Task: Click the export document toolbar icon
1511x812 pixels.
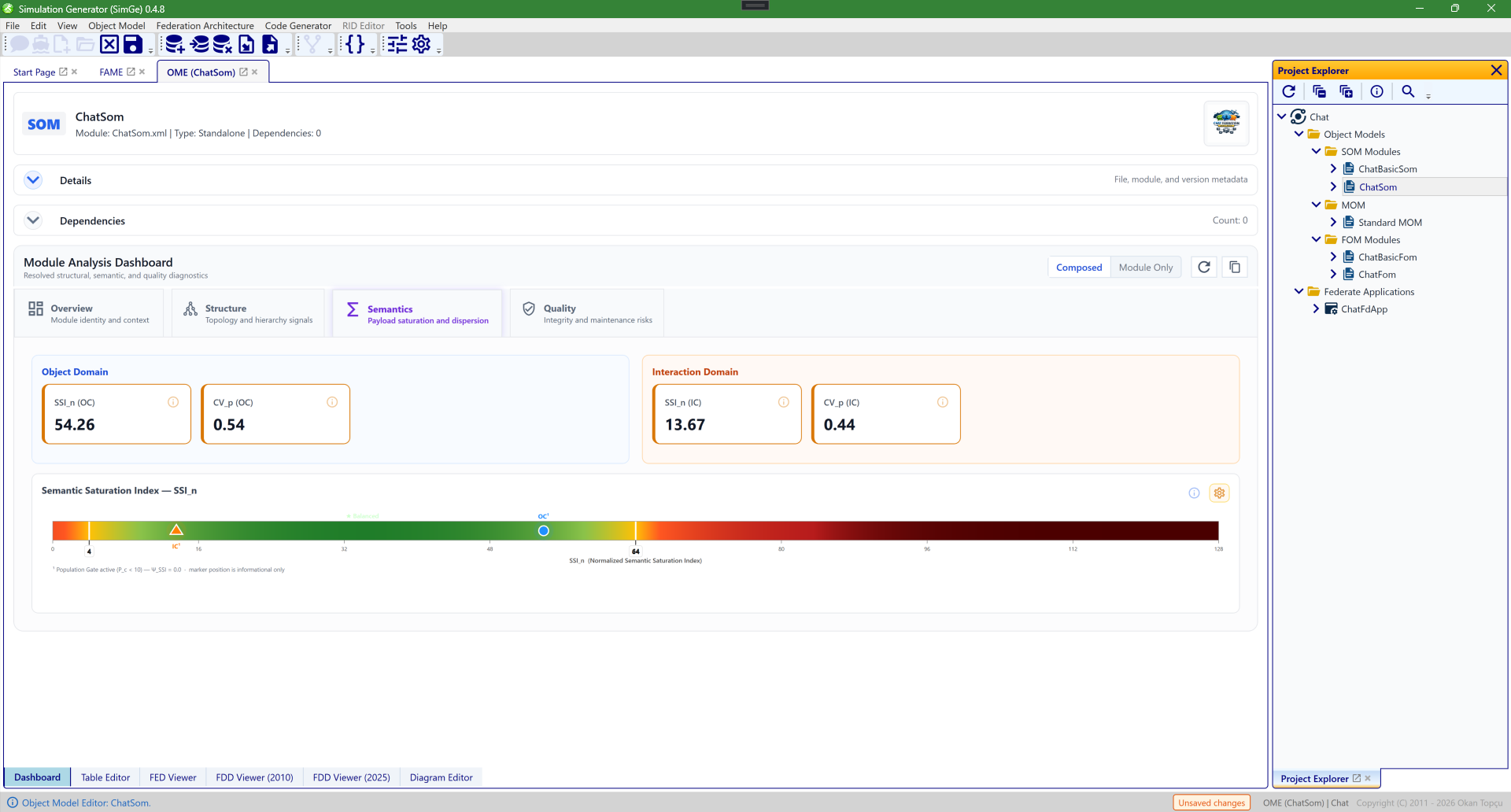Action: (270, 44)
